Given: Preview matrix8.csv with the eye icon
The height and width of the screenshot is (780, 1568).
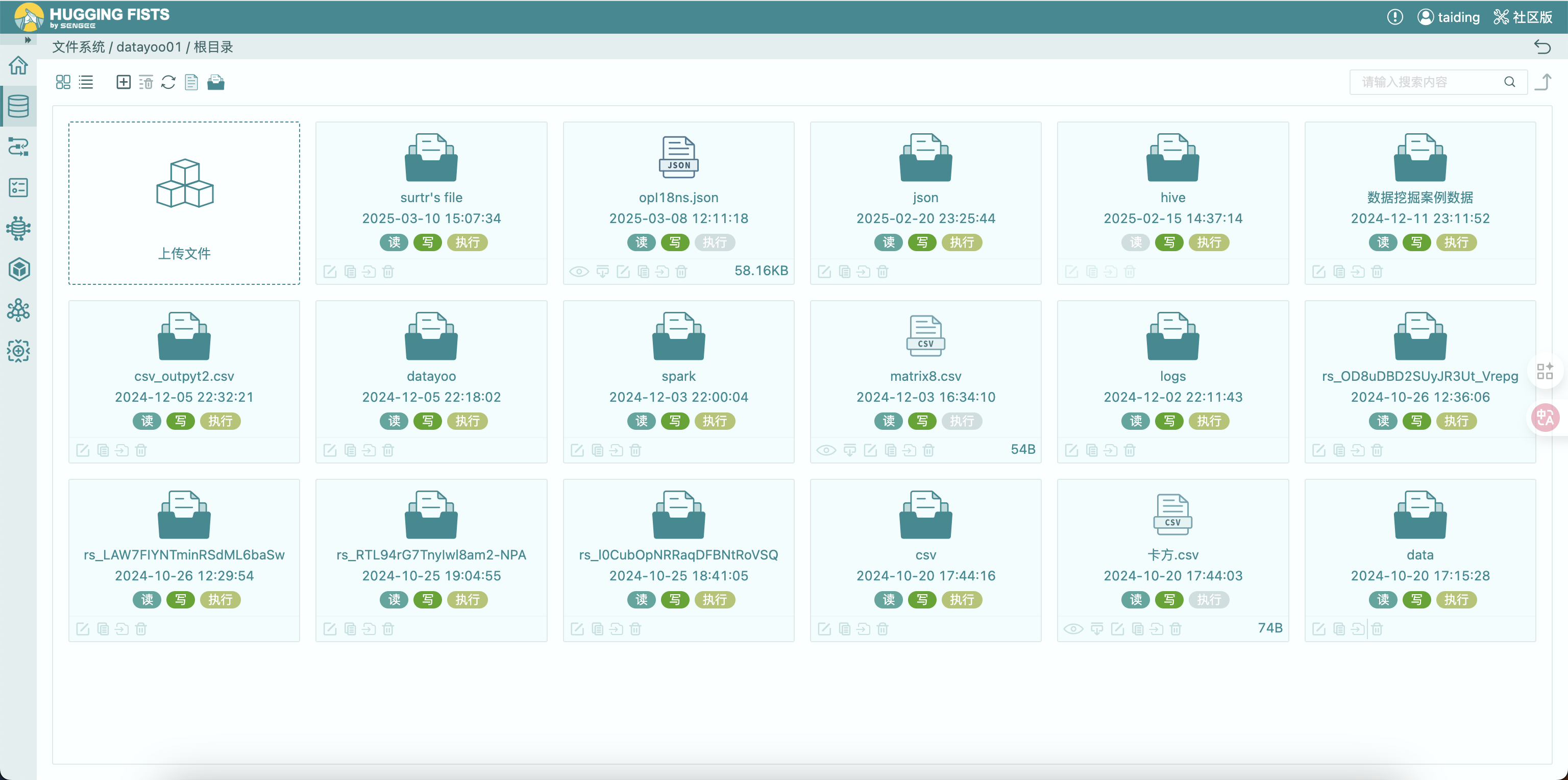Looking at the screenshot, I should [825, 450].
